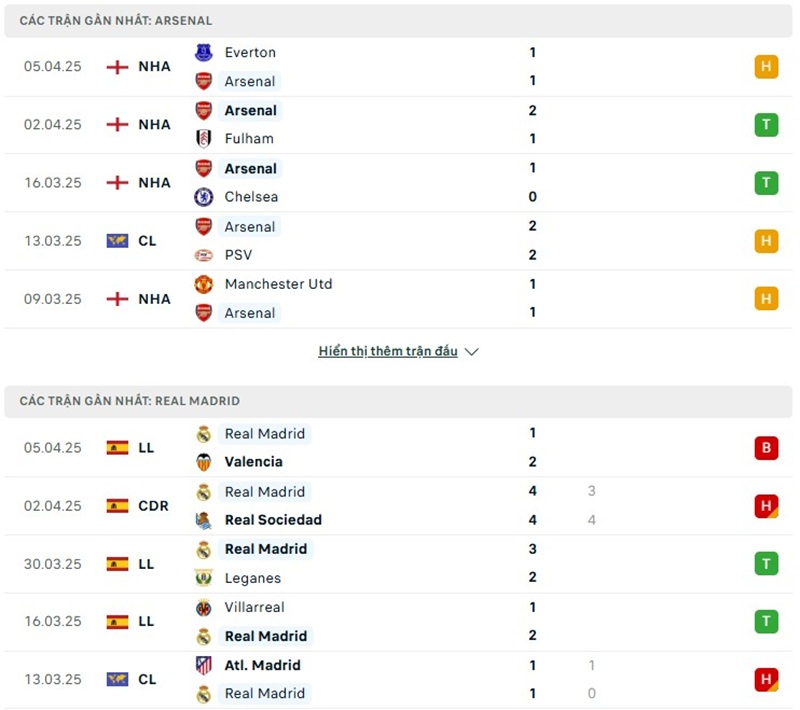Image resolution: width=800 pixels, height=710 pixels.
Task: Click the Chelsea club crest icon
Action: coord(204,197)
